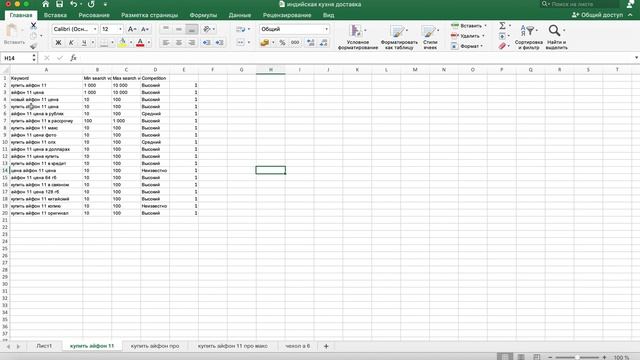Toggle bold Ж formatting

click(x=58, y=42)
